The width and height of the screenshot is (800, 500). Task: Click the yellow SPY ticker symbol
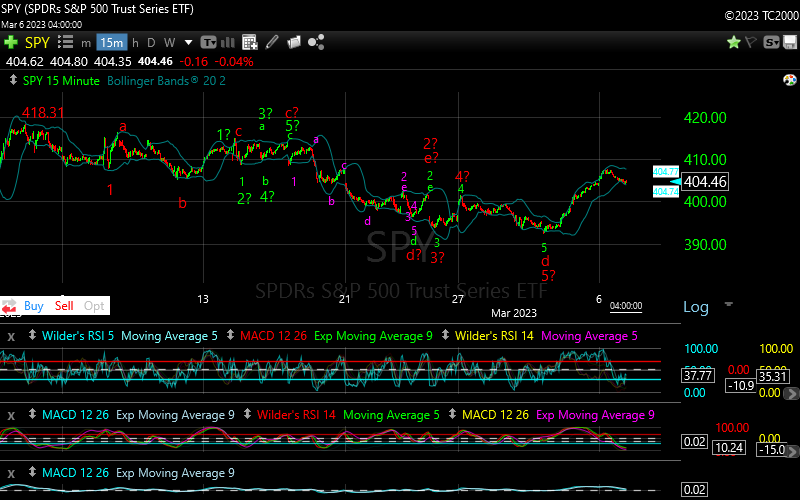tap(37, 43)
